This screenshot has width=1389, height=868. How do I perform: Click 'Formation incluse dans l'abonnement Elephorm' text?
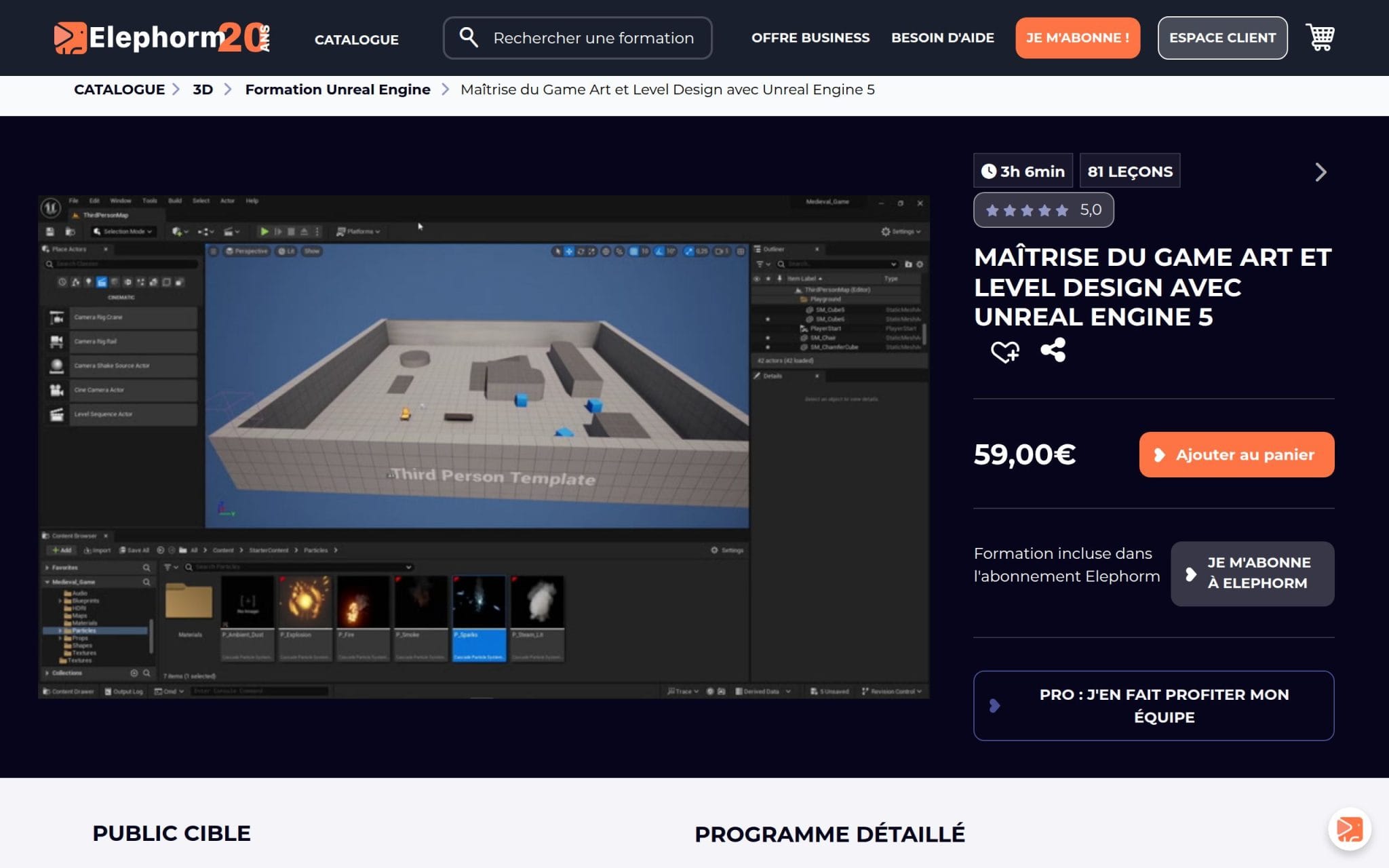(1066, 565)
